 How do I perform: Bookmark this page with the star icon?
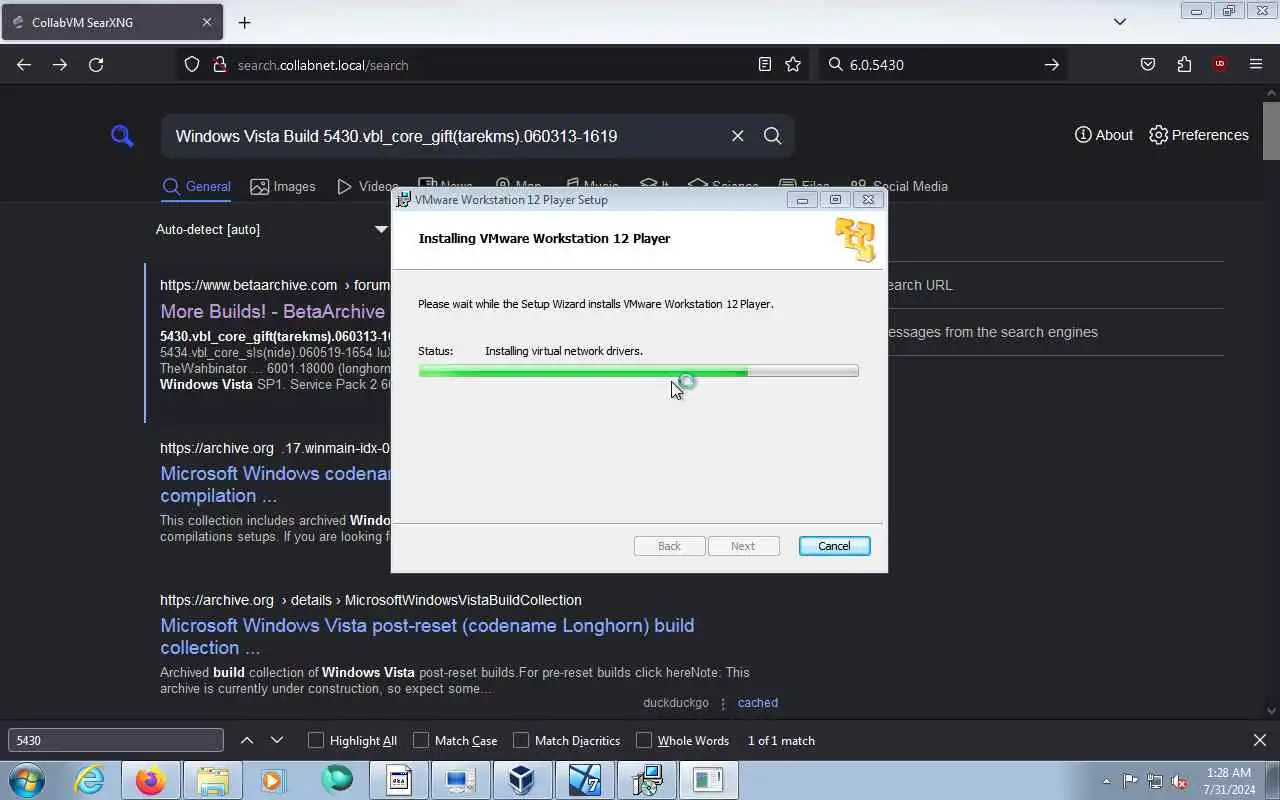793,65
